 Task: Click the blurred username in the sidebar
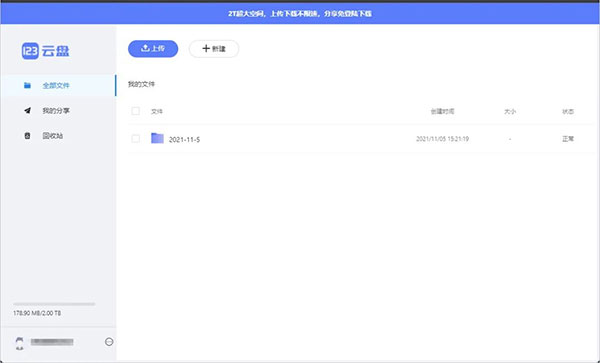tap(52, 342)
